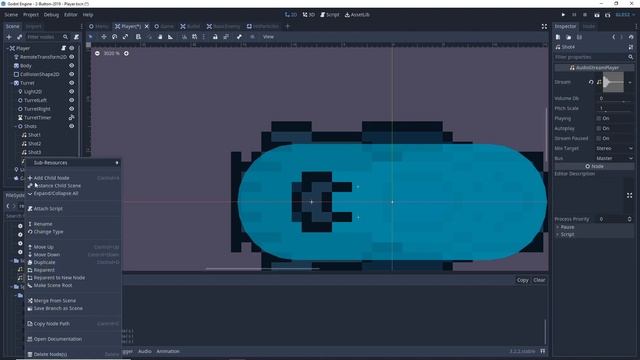Expand Editor Description text box
Screen dimensions: 640x360
click(x=629, y=196)
